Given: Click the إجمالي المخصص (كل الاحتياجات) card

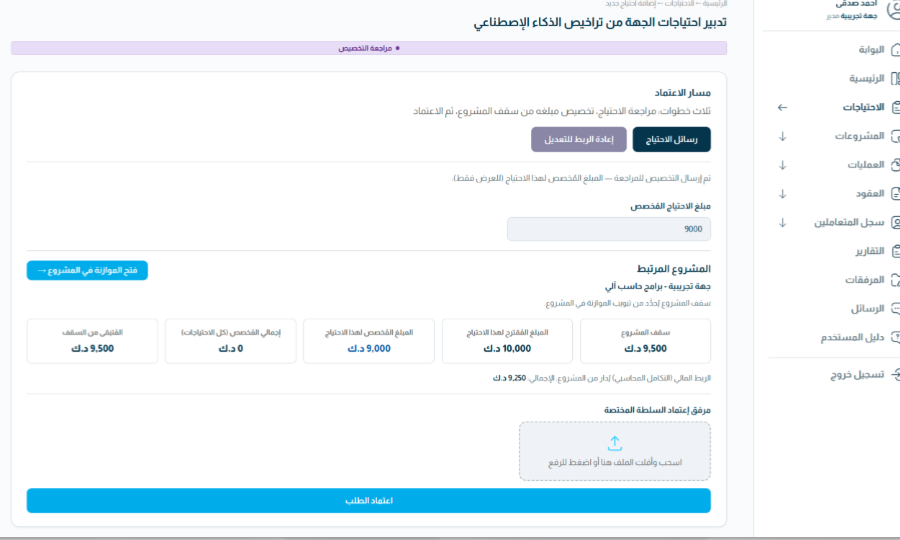Looking at the screenshot, I should coord(231,341).
